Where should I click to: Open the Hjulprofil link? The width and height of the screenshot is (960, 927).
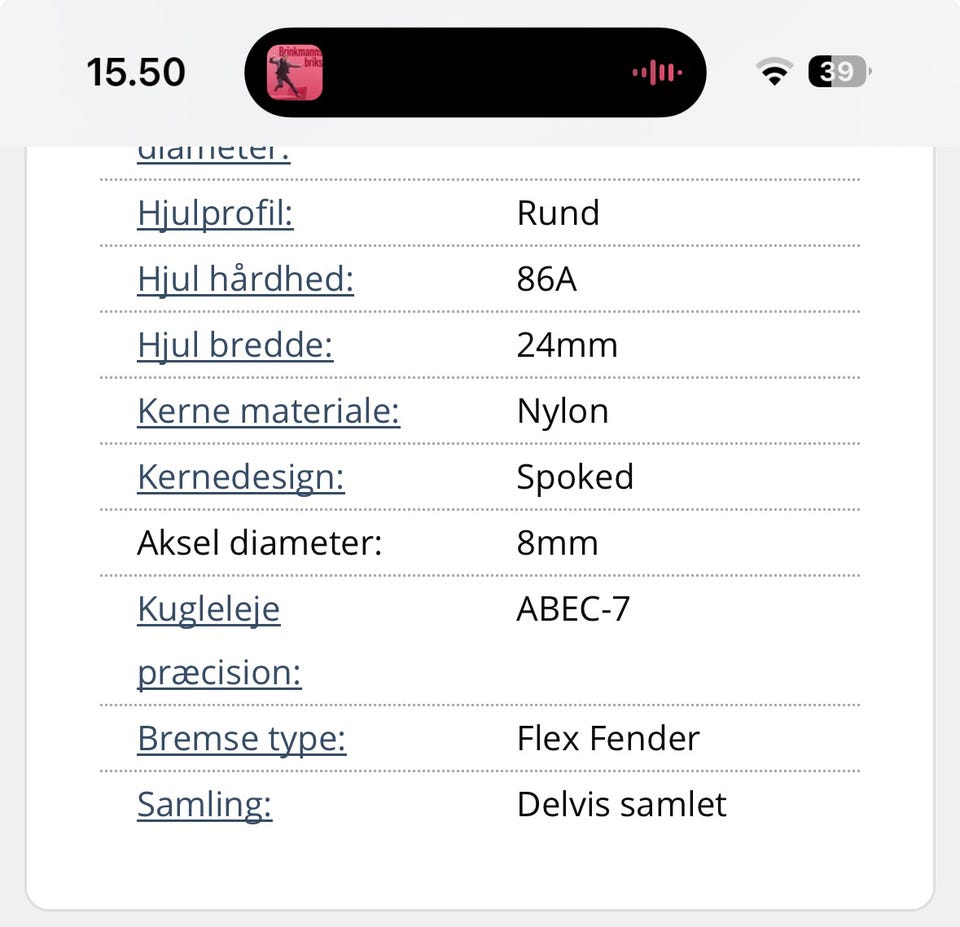click(215, 213)
